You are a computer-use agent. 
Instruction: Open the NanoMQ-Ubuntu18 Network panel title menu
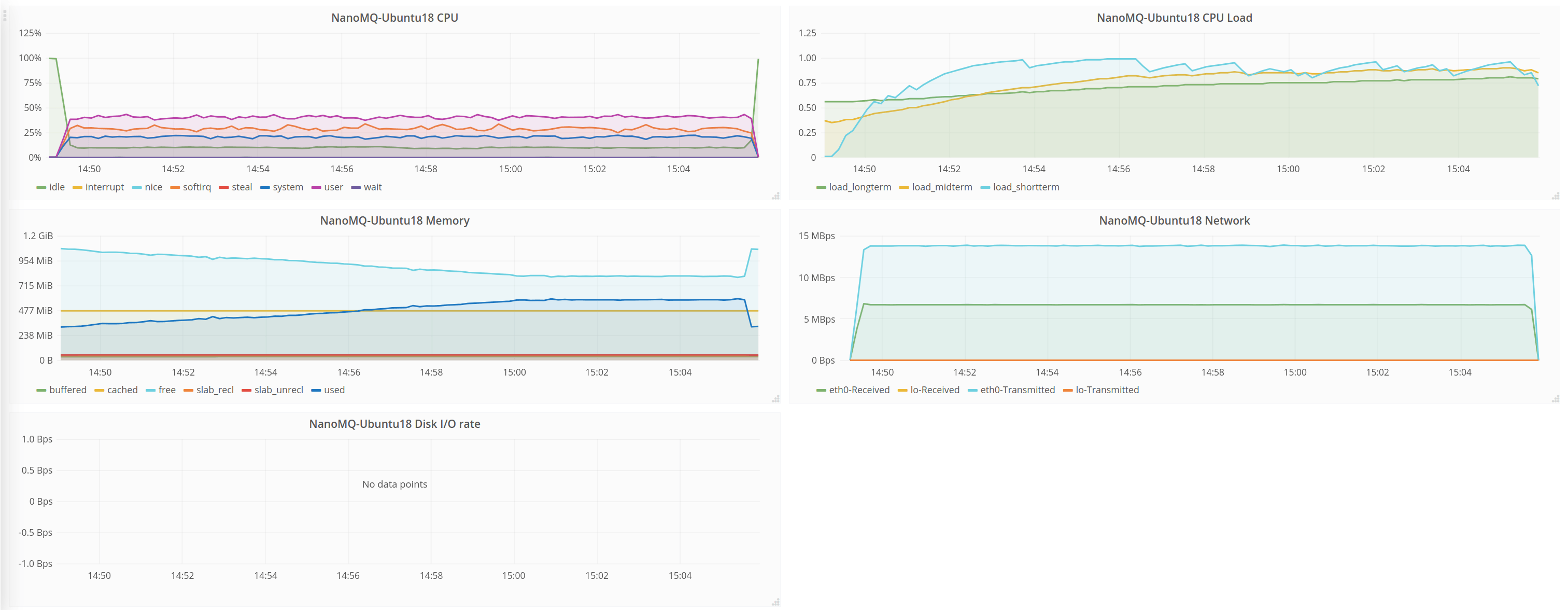pyautogui.click(x=1174, y=220)
